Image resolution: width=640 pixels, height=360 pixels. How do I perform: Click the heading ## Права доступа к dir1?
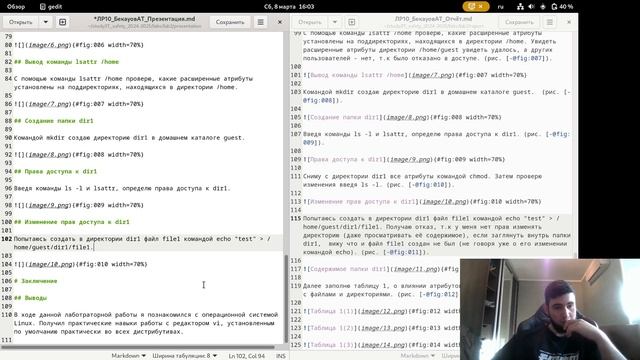pyautogui.click(x=55, y=171)
